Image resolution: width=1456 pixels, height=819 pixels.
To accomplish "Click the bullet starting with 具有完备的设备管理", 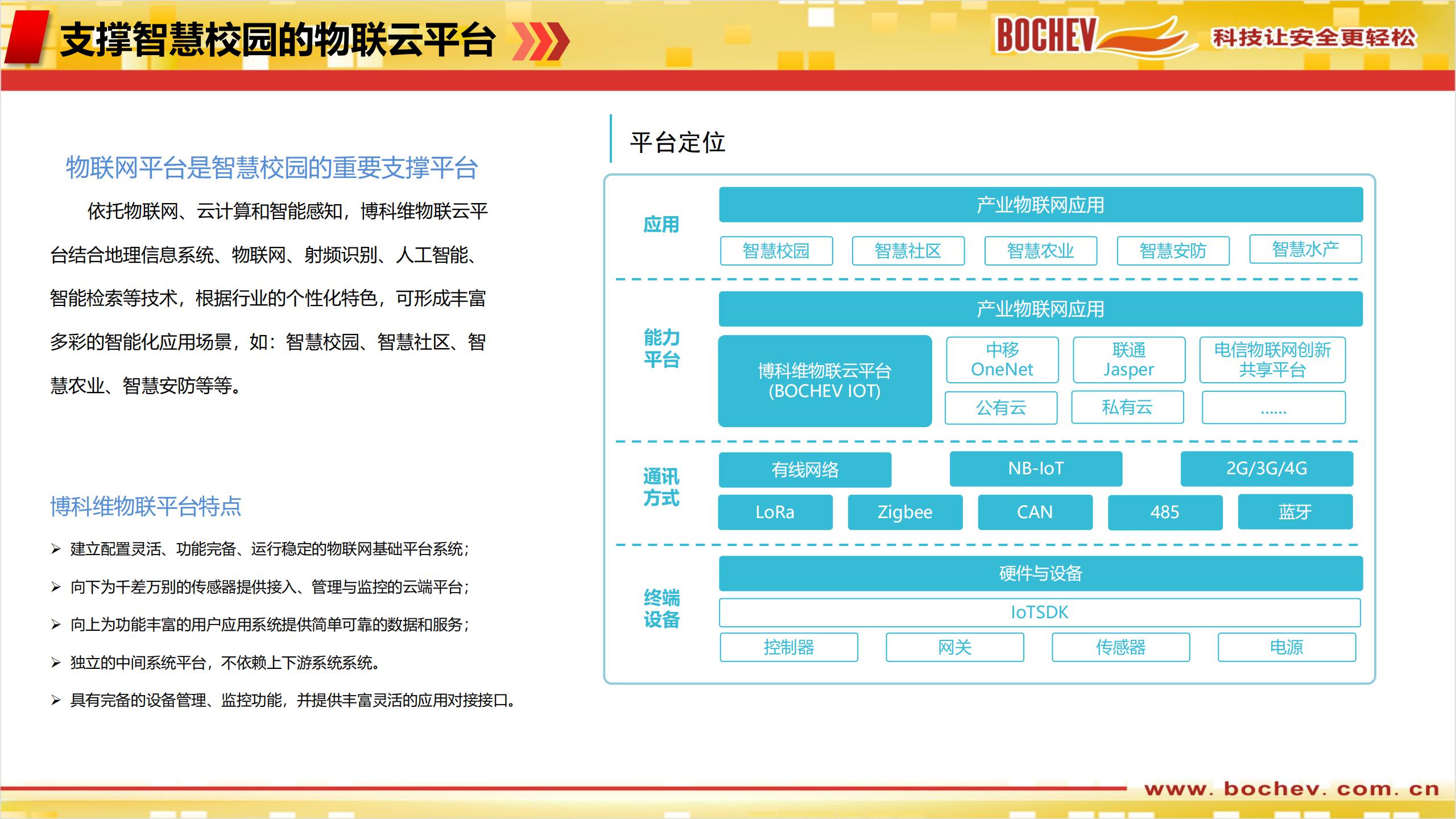I will 283,700.
